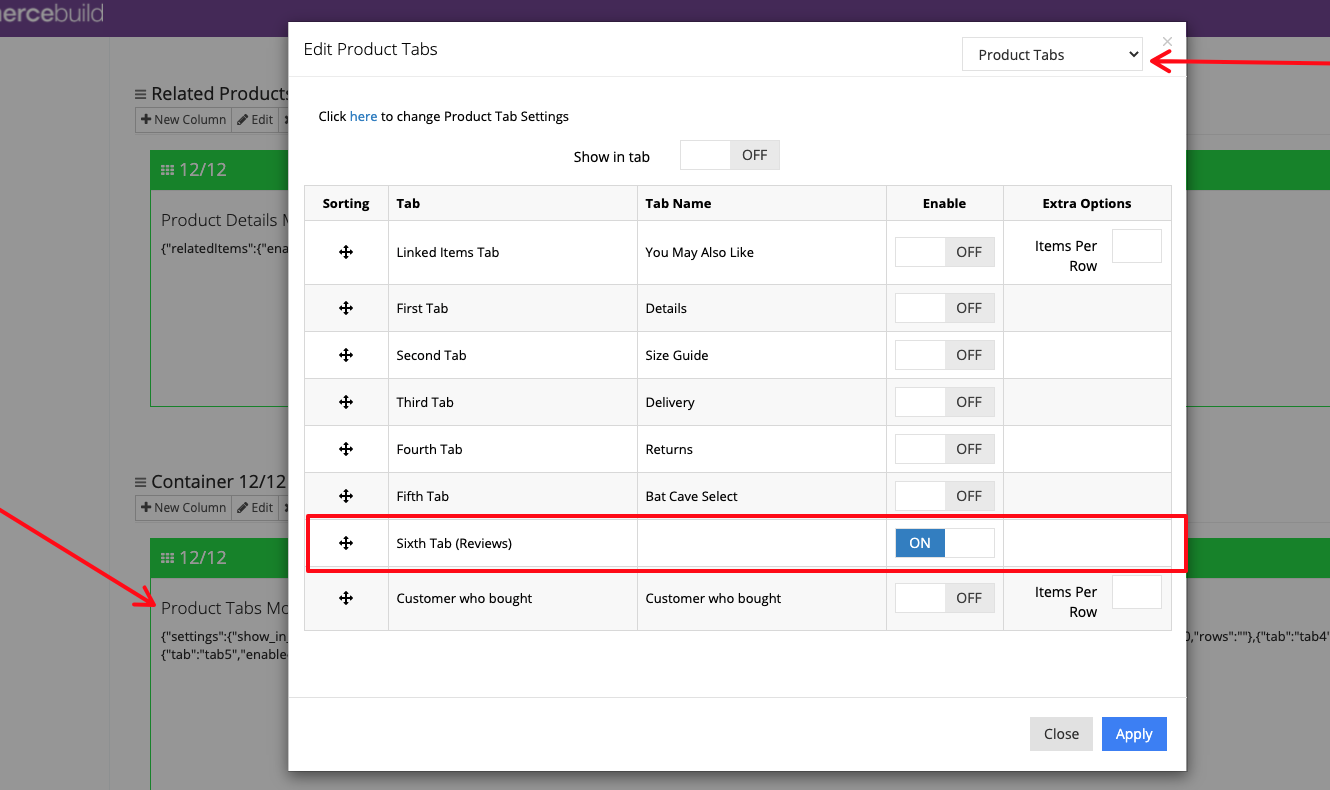Click the drag icon on Customer who bought row
The height and width of the screenshot is (790, 1330).
346,597
